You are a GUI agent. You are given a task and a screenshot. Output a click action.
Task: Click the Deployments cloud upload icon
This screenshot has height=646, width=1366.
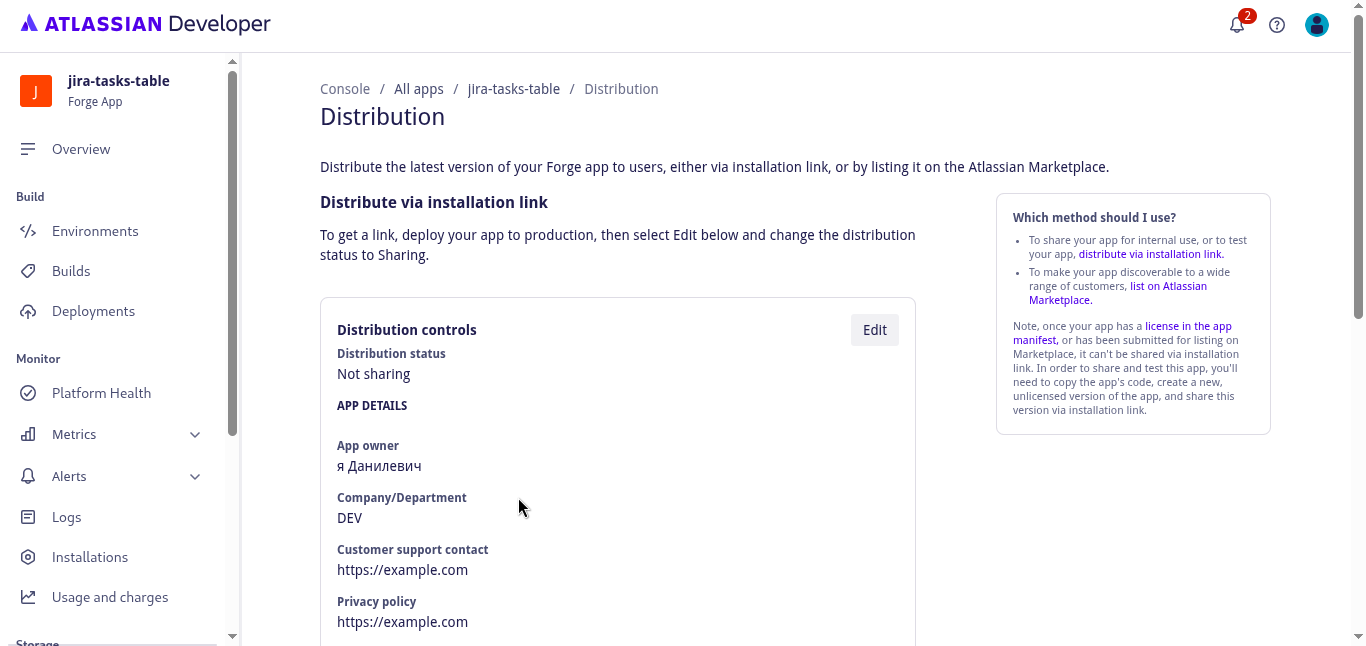tap(28, 311)
